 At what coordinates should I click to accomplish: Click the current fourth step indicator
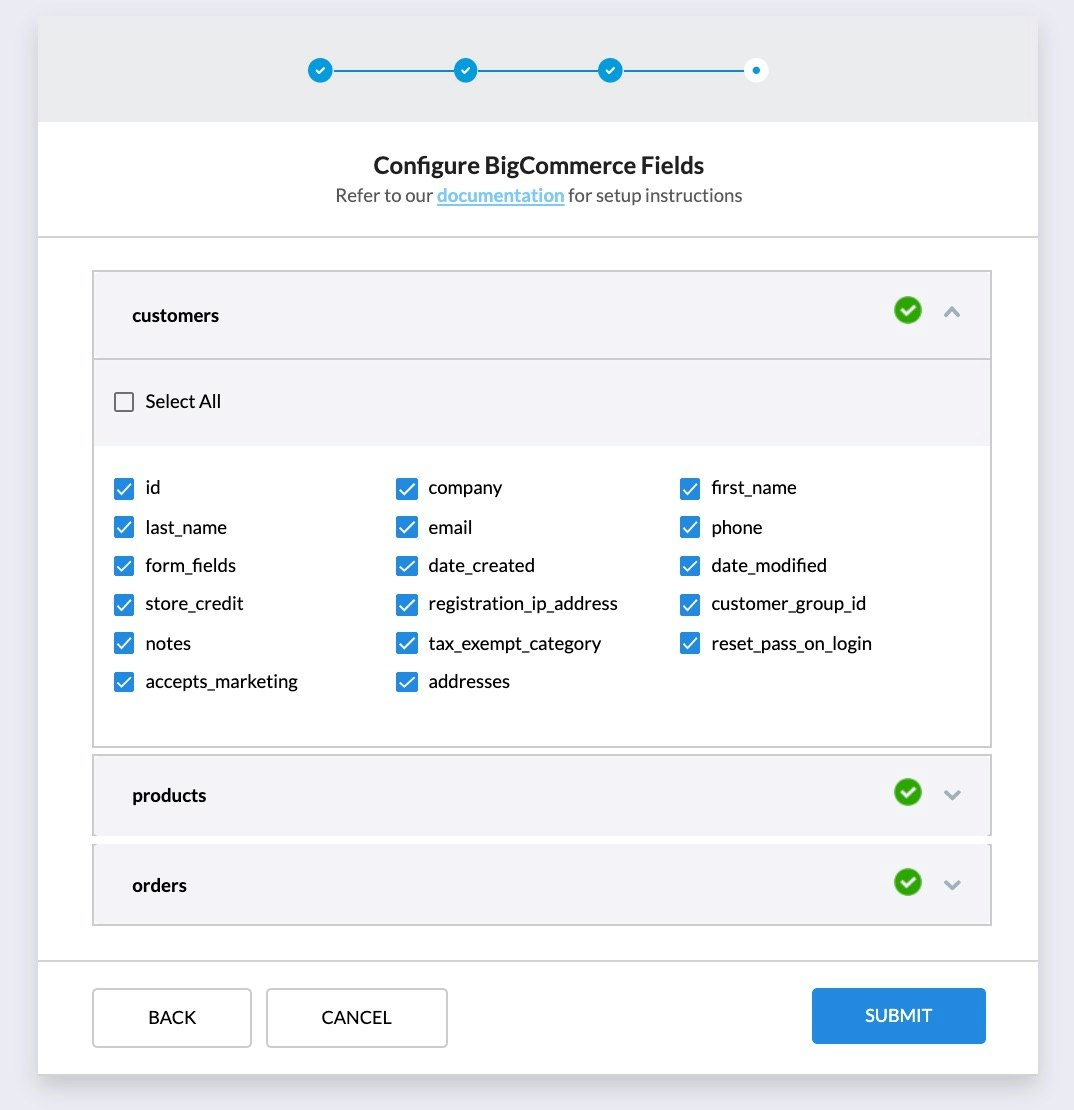click(x=756, y=71)
